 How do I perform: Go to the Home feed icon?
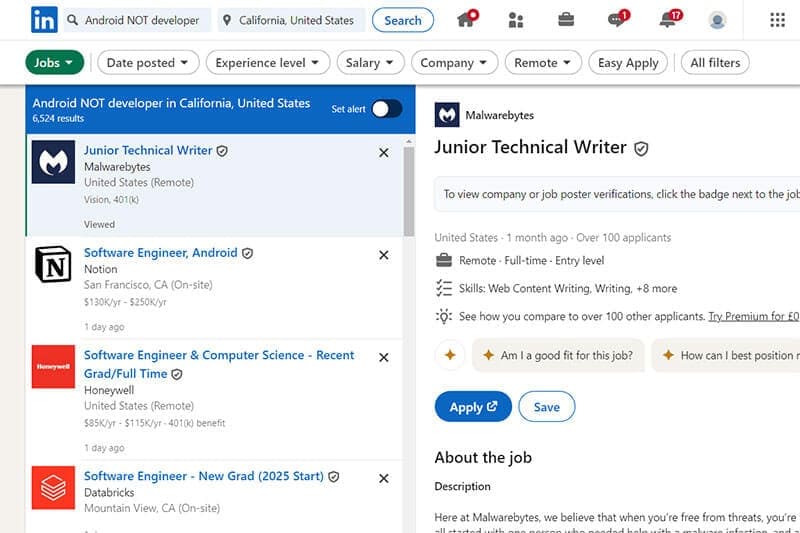tap(466, 19)
